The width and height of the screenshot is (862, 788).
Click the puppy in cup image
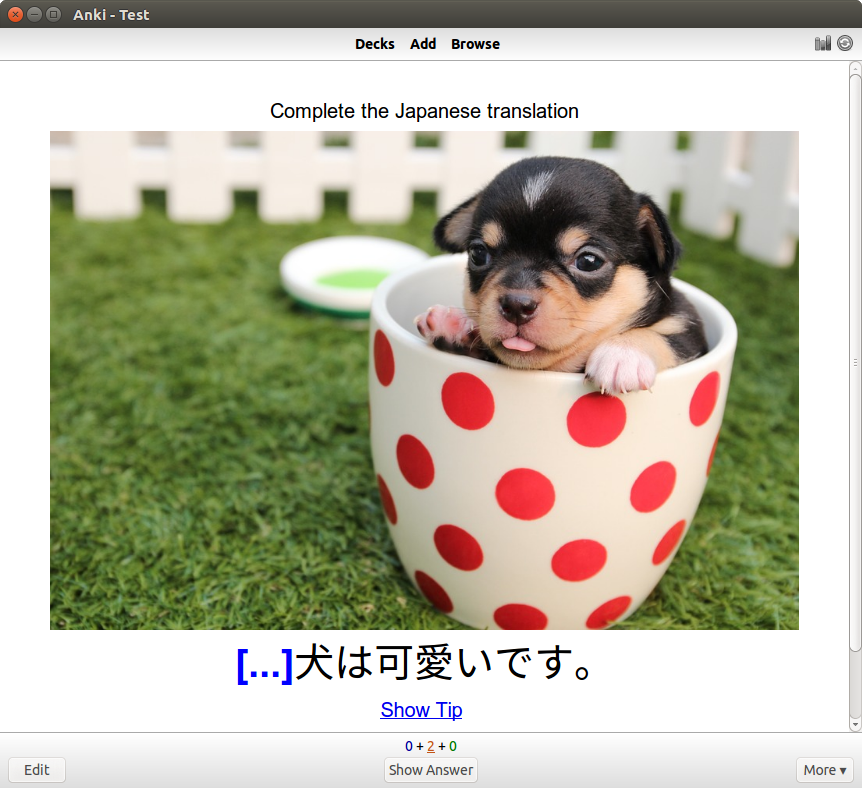click(x=424, y=380)
